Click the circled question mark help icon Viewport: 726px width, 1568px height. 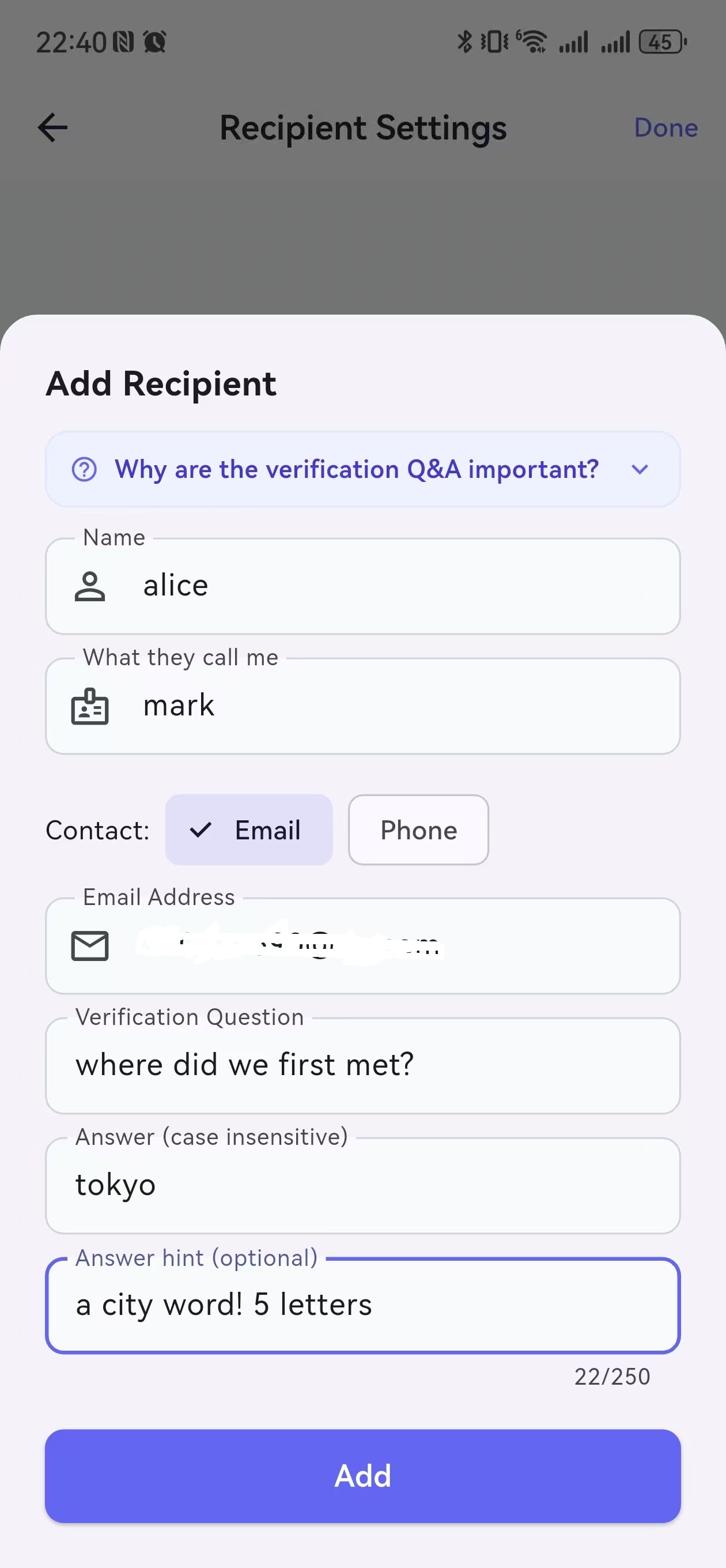coord(84,469)
